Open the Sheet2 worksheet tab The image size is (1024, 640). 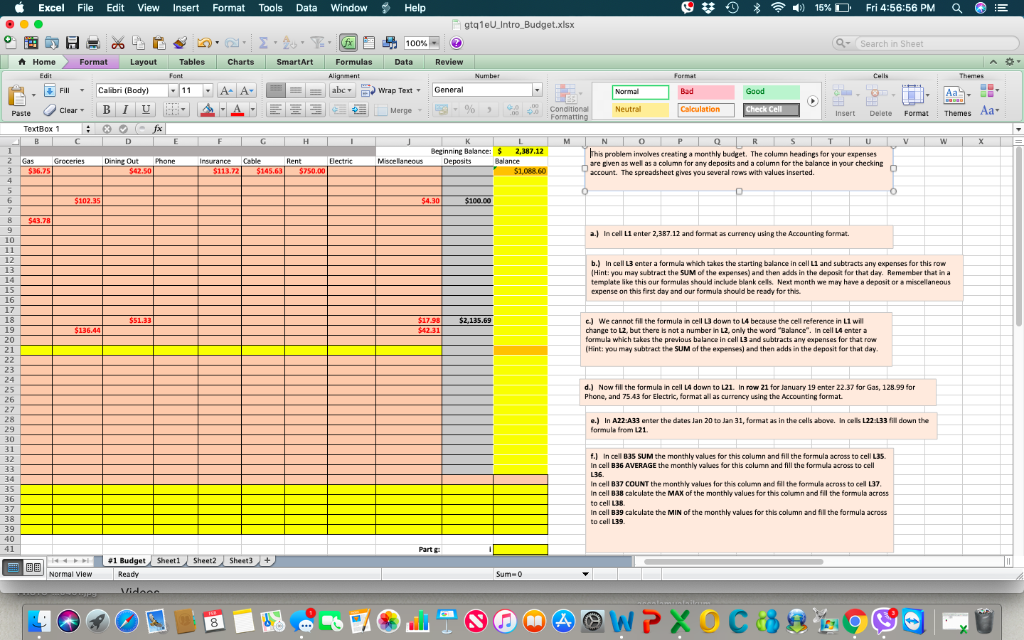(x=205, y=560)
